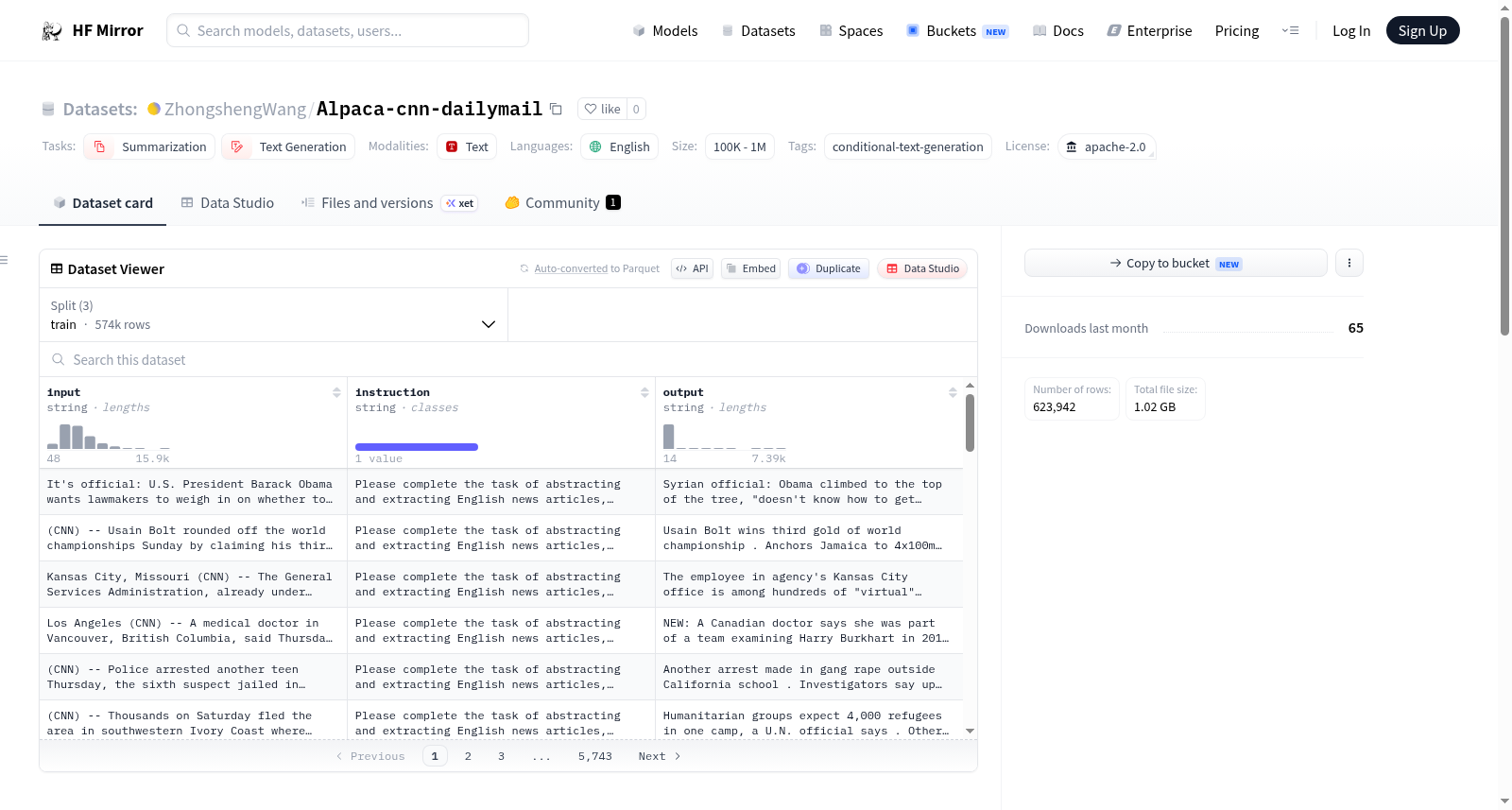1512x810 pixels.
Task: Switch to the Community tab
Action: pyautogui.click(x=562, y=203)
